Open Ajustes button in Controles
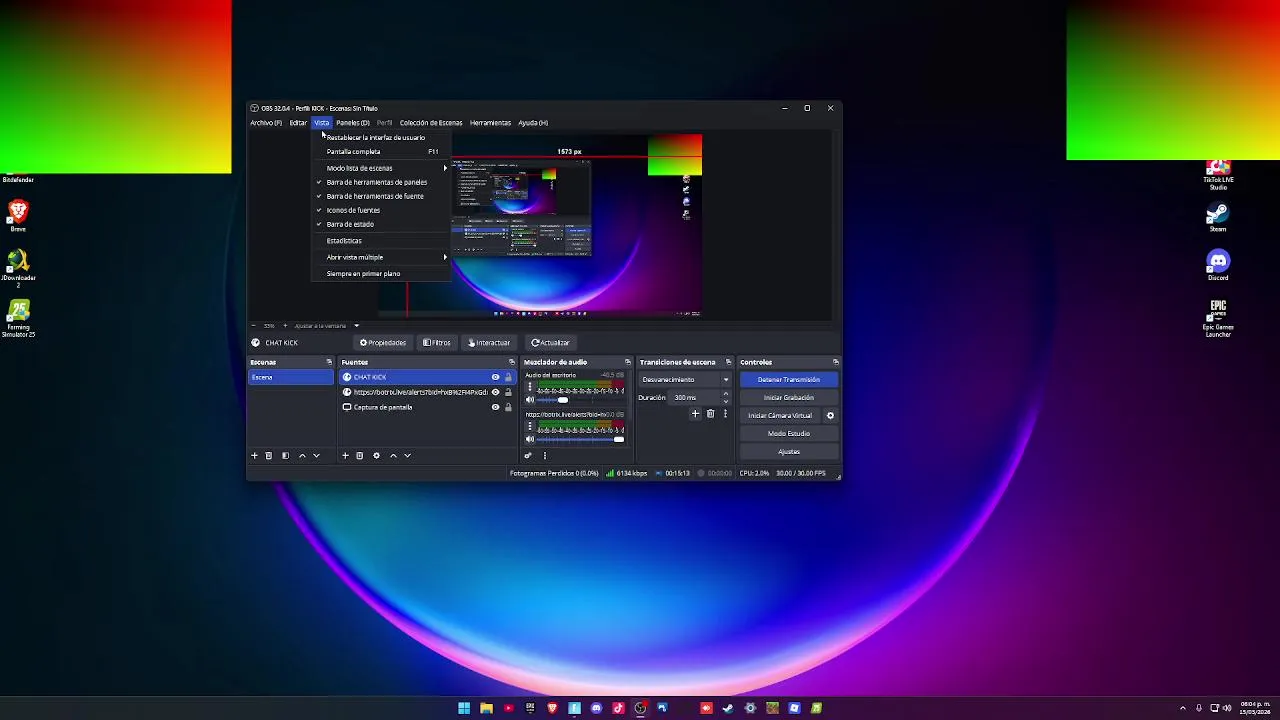This screenshot has width=1280, height=720. coord(789,452)
